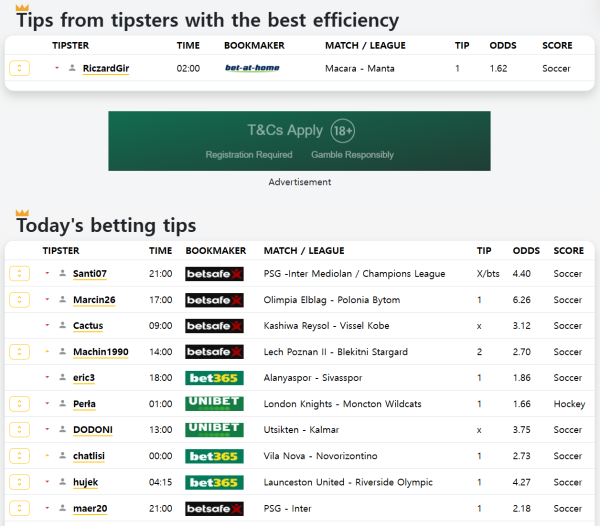
Task: Open the DODONI tipster profile link
Action: point(94,430)
